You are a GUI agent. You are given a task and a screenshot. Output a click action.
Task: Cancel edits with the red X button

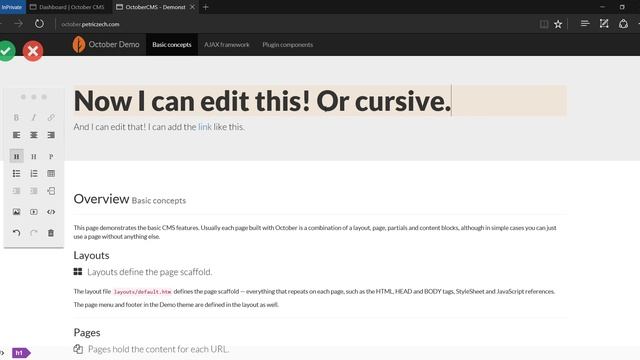pyautogui.click(x=33, y=51)
